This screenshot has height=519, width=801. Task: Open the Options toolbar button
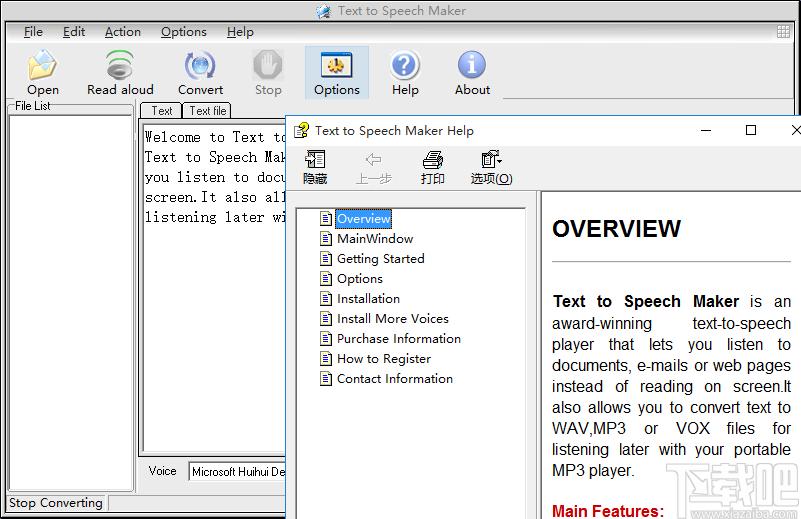pyautogui.click(x=337, y=73)
